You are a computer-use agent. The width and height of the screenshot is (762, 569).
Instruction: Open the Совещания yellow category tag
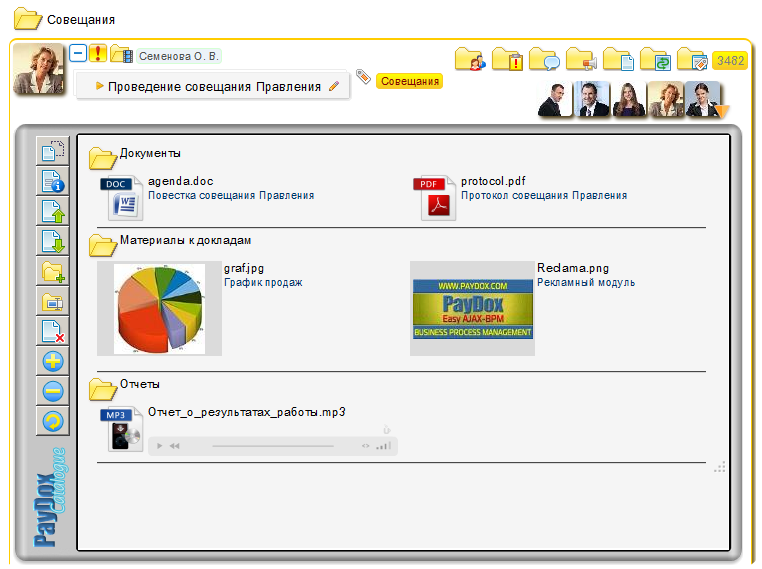coord(409,81)
